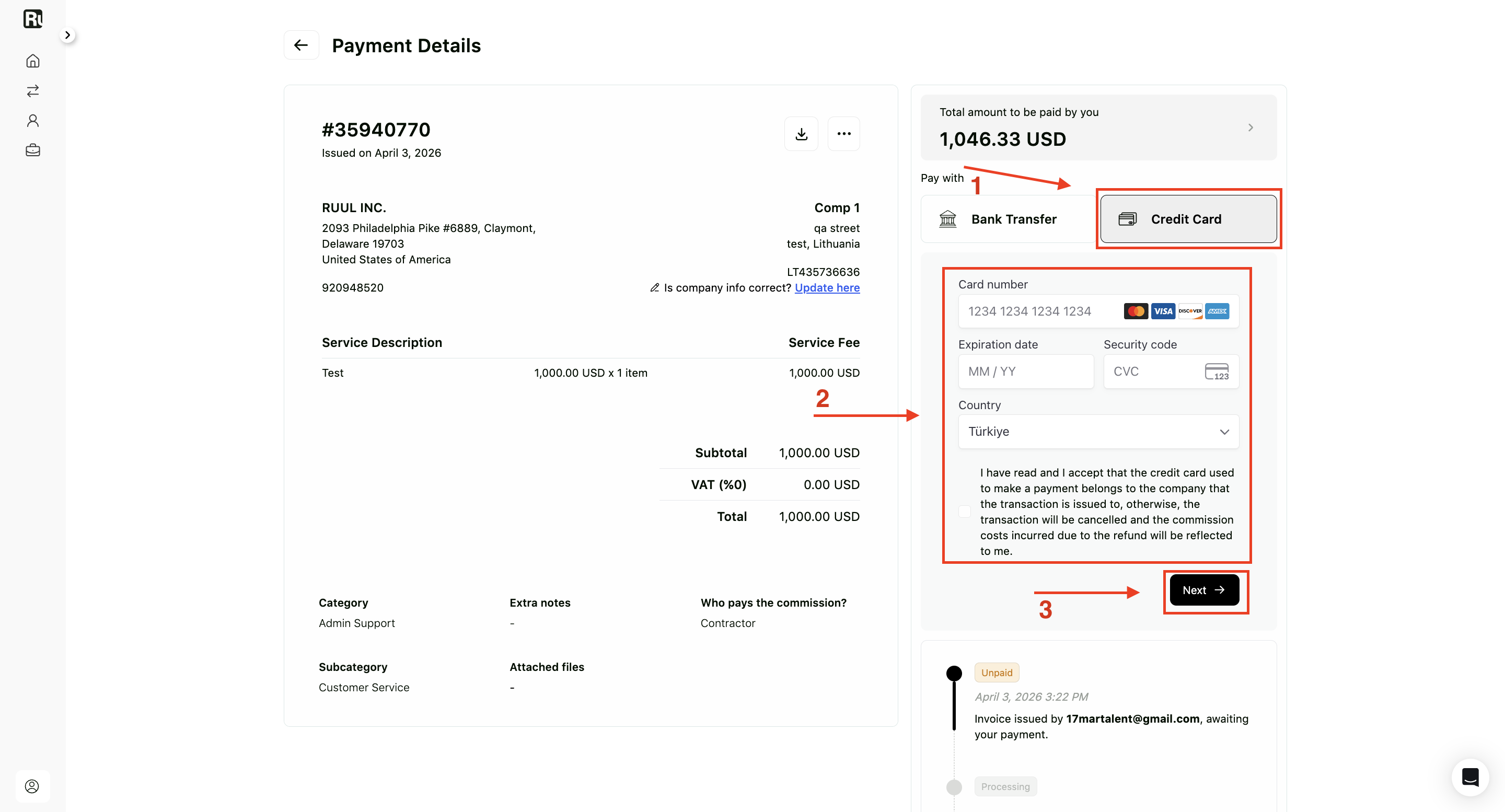The height and width of the screenshot is (812, 1505).
Task: Open the transfers arrows icon in sidebar
Action: [x=33, y=90]
